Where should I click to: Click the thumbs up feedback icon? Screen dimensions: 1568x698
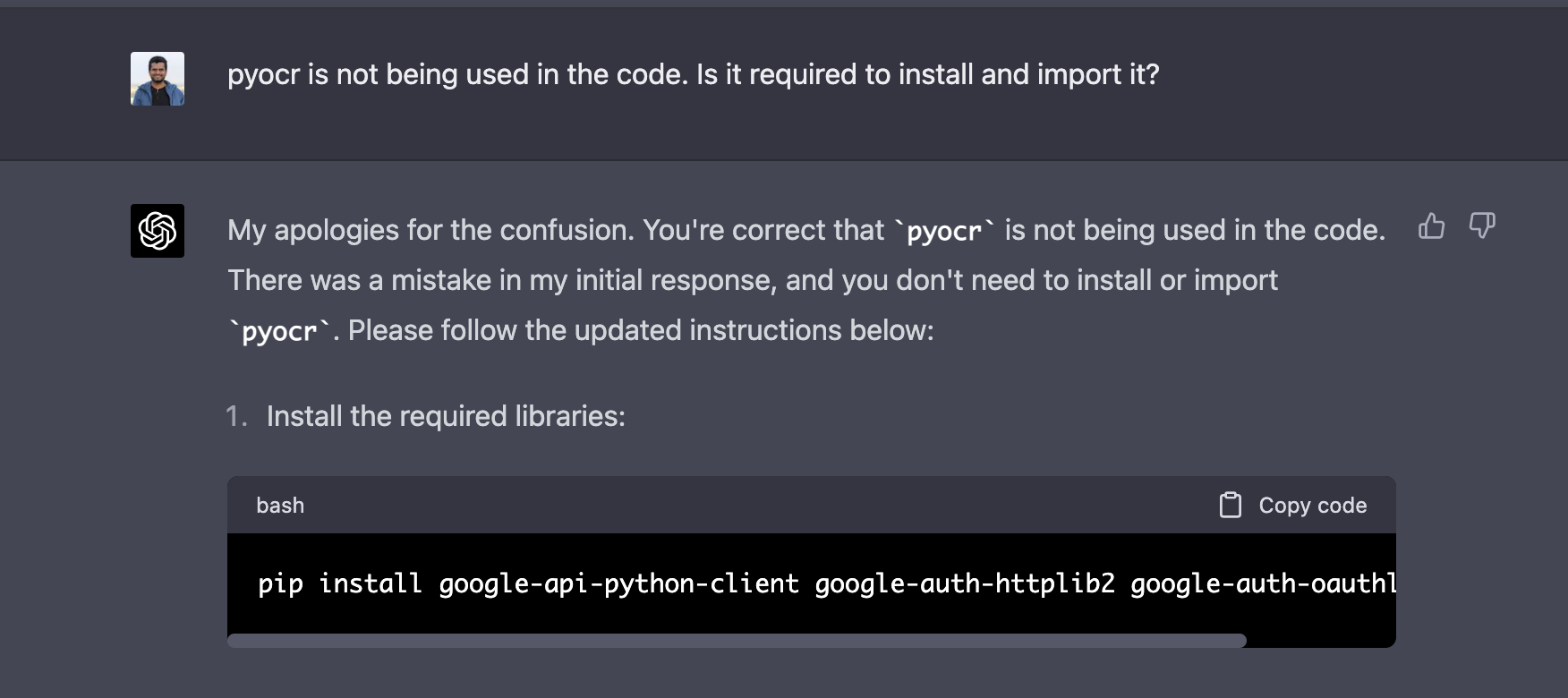coord(1432,226)
